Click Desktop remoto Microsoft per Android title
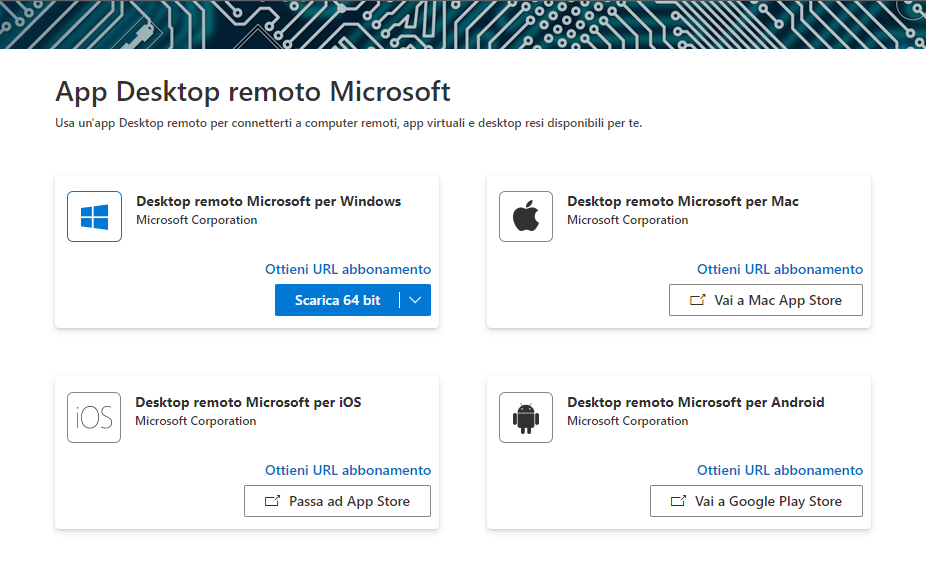 point(696,403)
